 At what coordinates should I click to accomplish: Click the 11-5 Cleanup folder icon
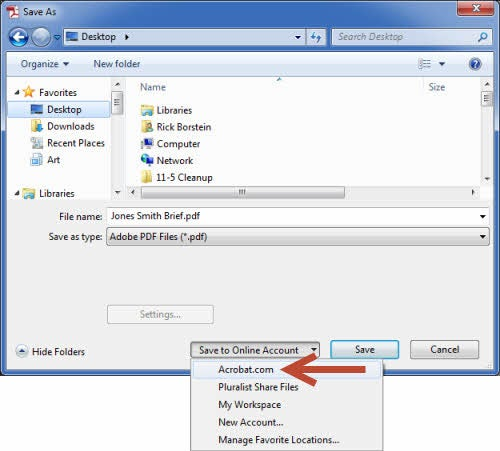[x=146, y=177]
